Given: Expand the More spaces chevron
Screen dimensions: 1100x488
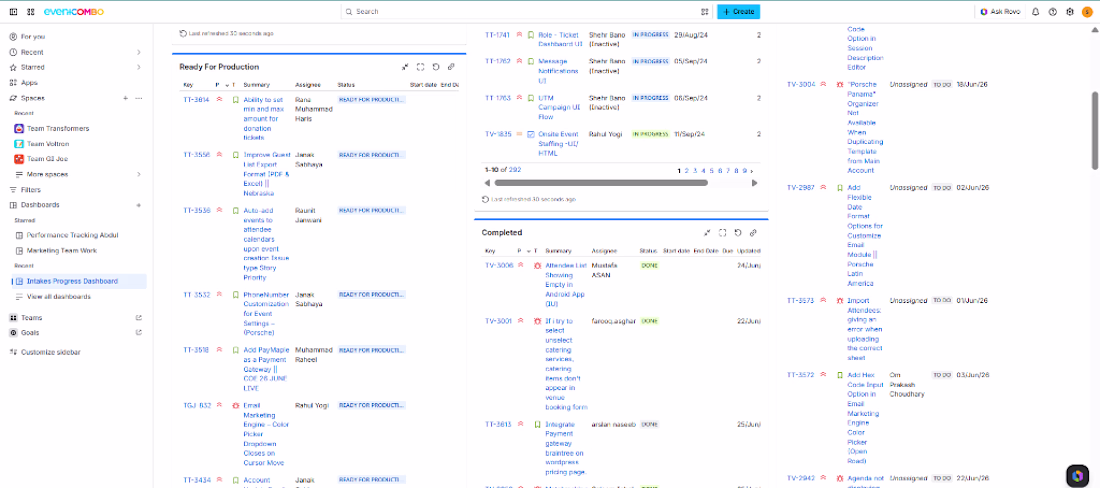Looking at the screenshot, I should point(138,174).
